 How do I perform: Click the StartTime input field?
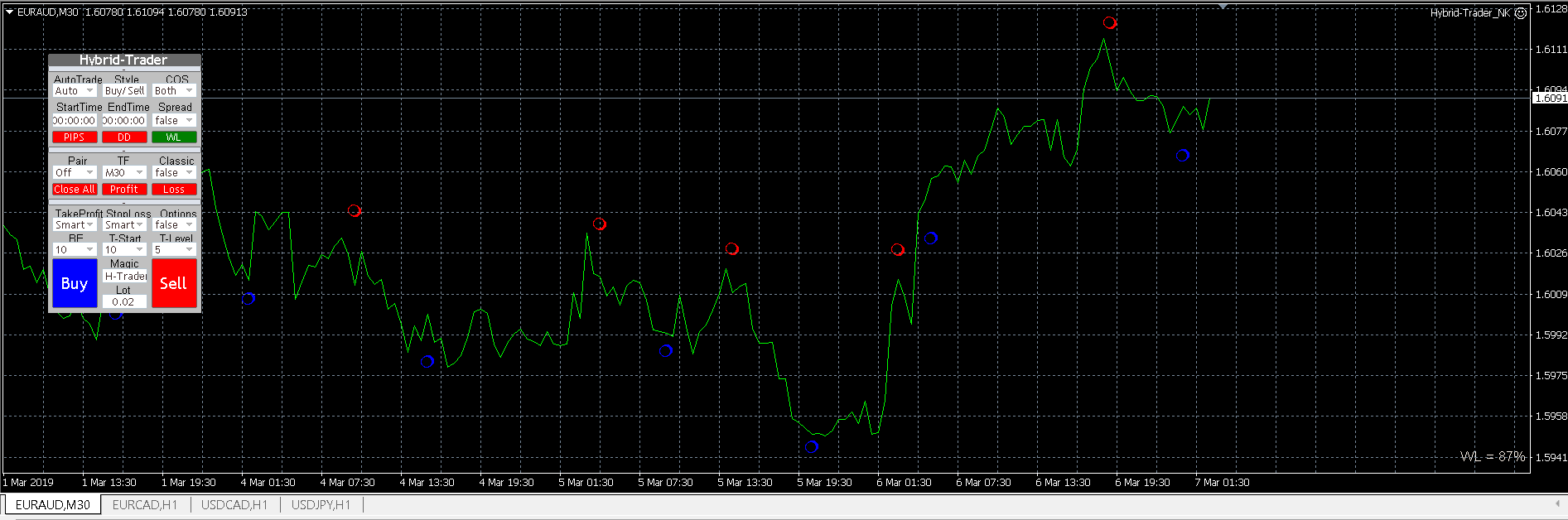(x=75, y=121)
